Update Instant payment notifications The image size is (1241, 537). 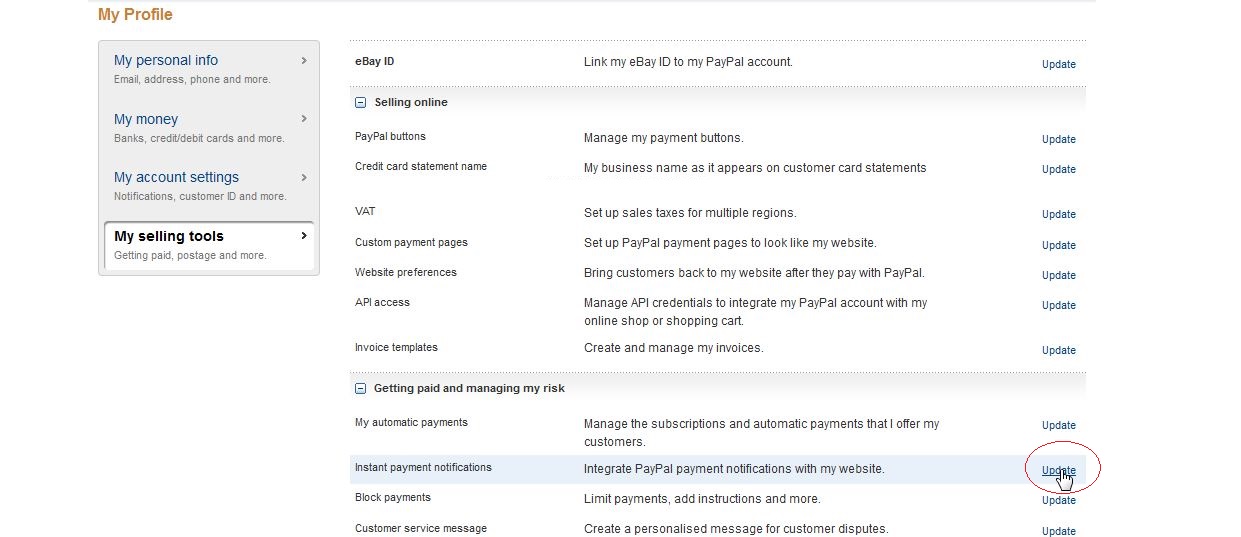pos(1059,470)
